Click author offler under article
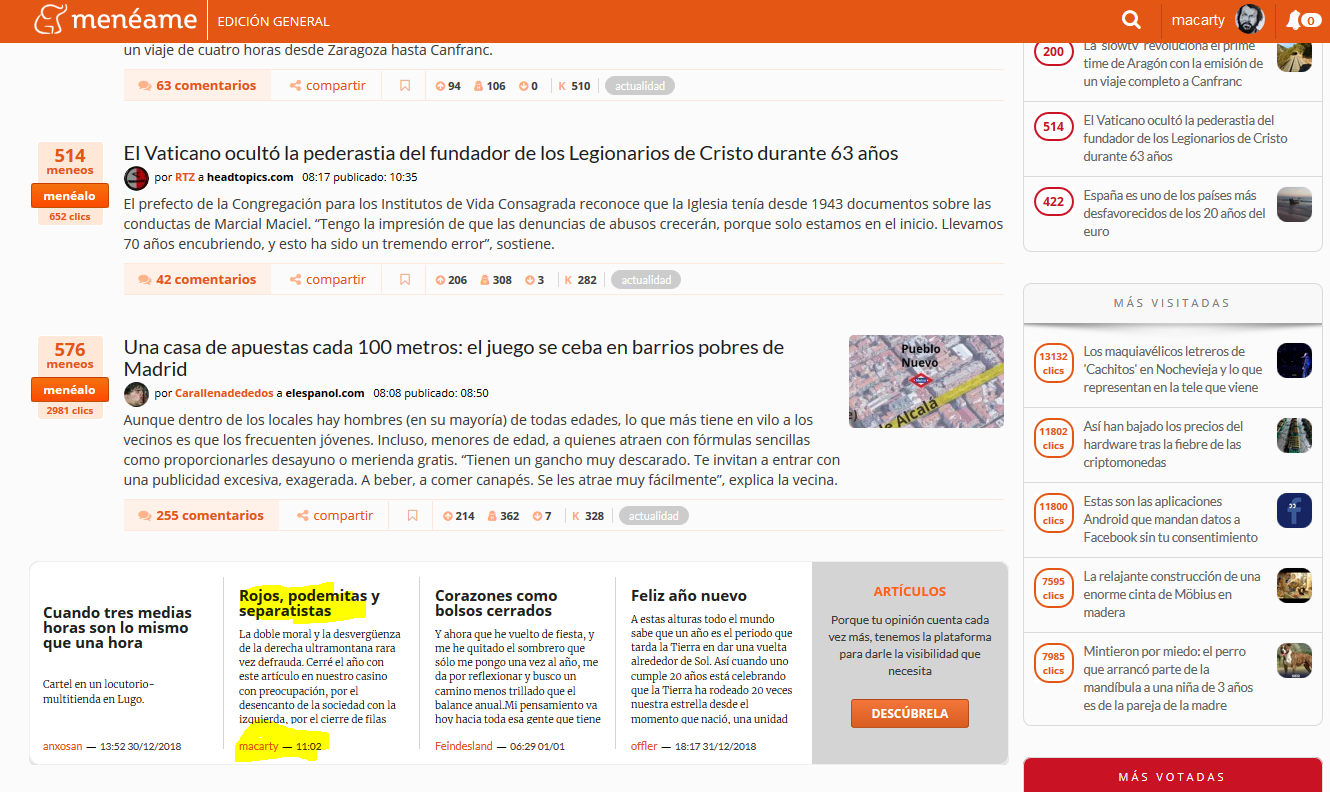This screenshot has width=1330, height=792. click(x=645, y=746)
